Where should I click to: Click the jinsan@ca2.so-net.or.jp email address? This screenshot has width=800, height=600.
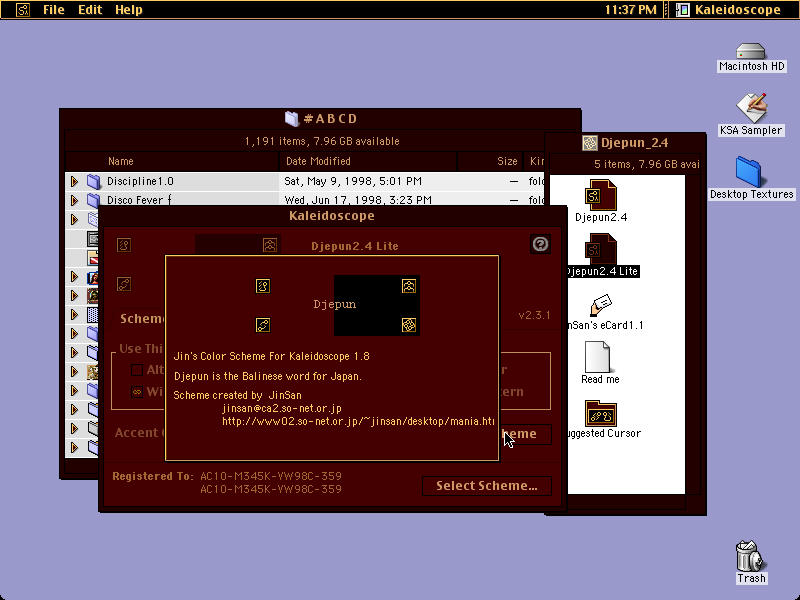click(x=282, y=408)
